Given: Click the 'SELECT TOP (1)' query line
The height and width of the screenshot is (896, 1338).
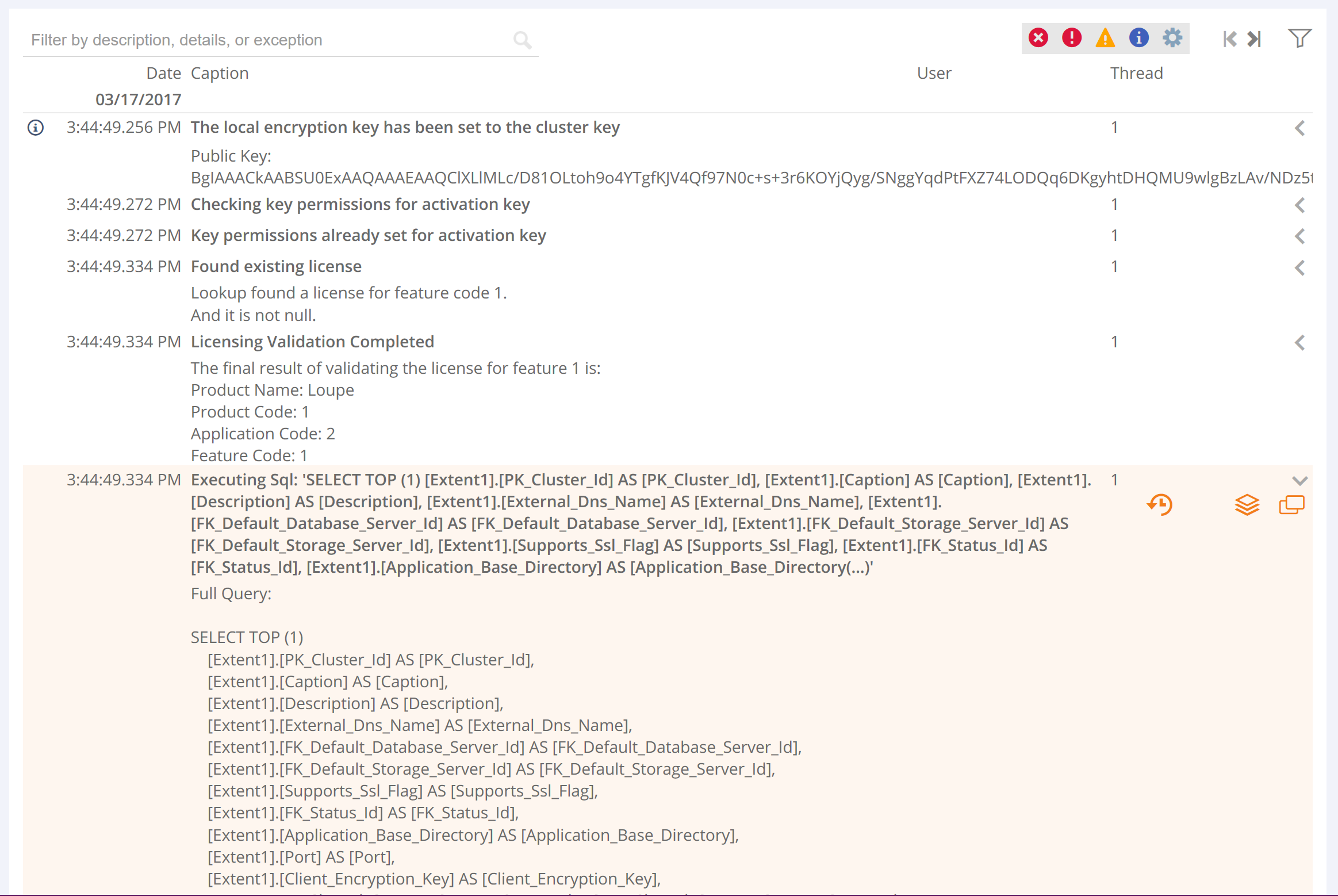Looking at the screenshot, I should point(247,637).
